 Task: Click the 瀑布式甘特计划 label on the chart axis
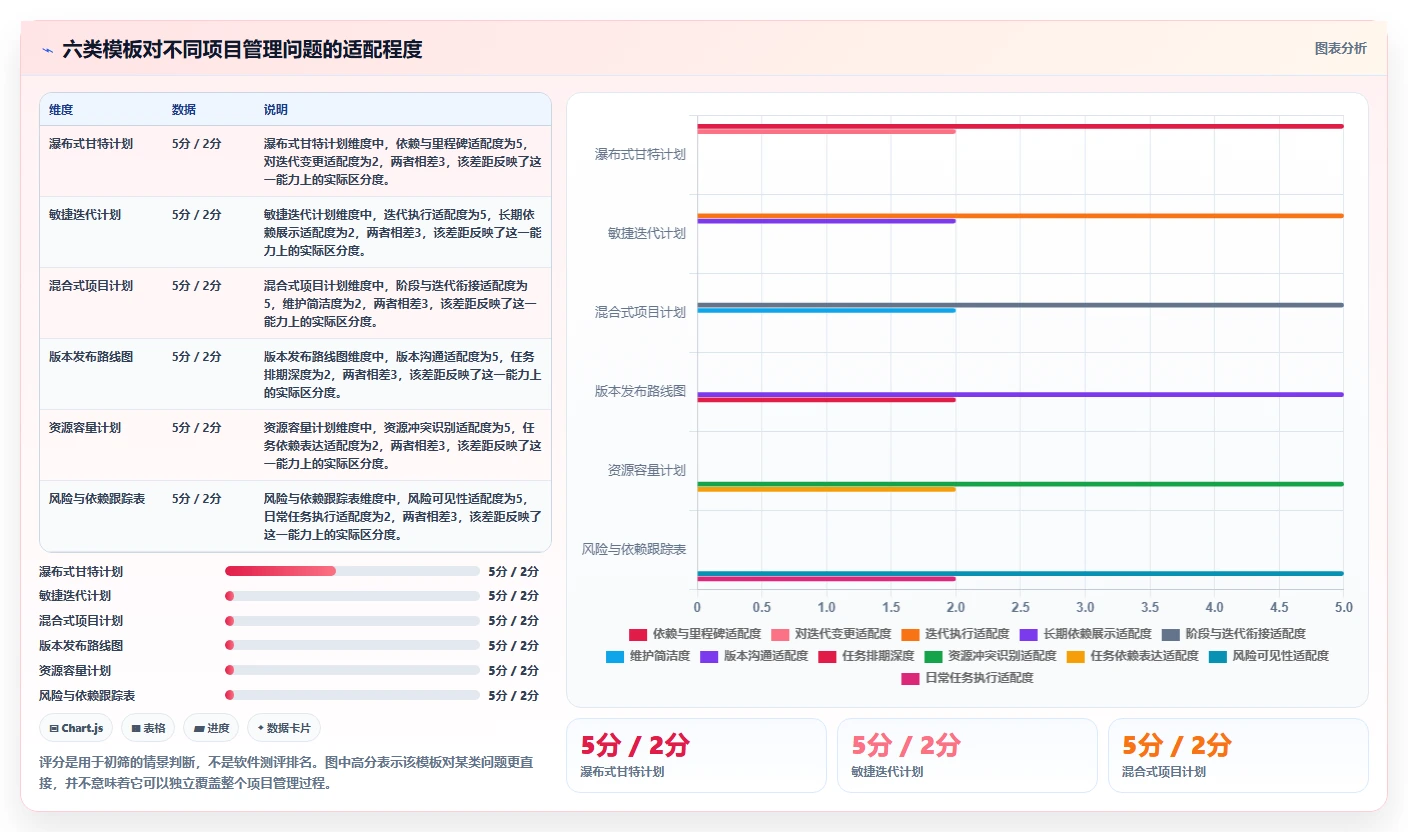(640, 154)
